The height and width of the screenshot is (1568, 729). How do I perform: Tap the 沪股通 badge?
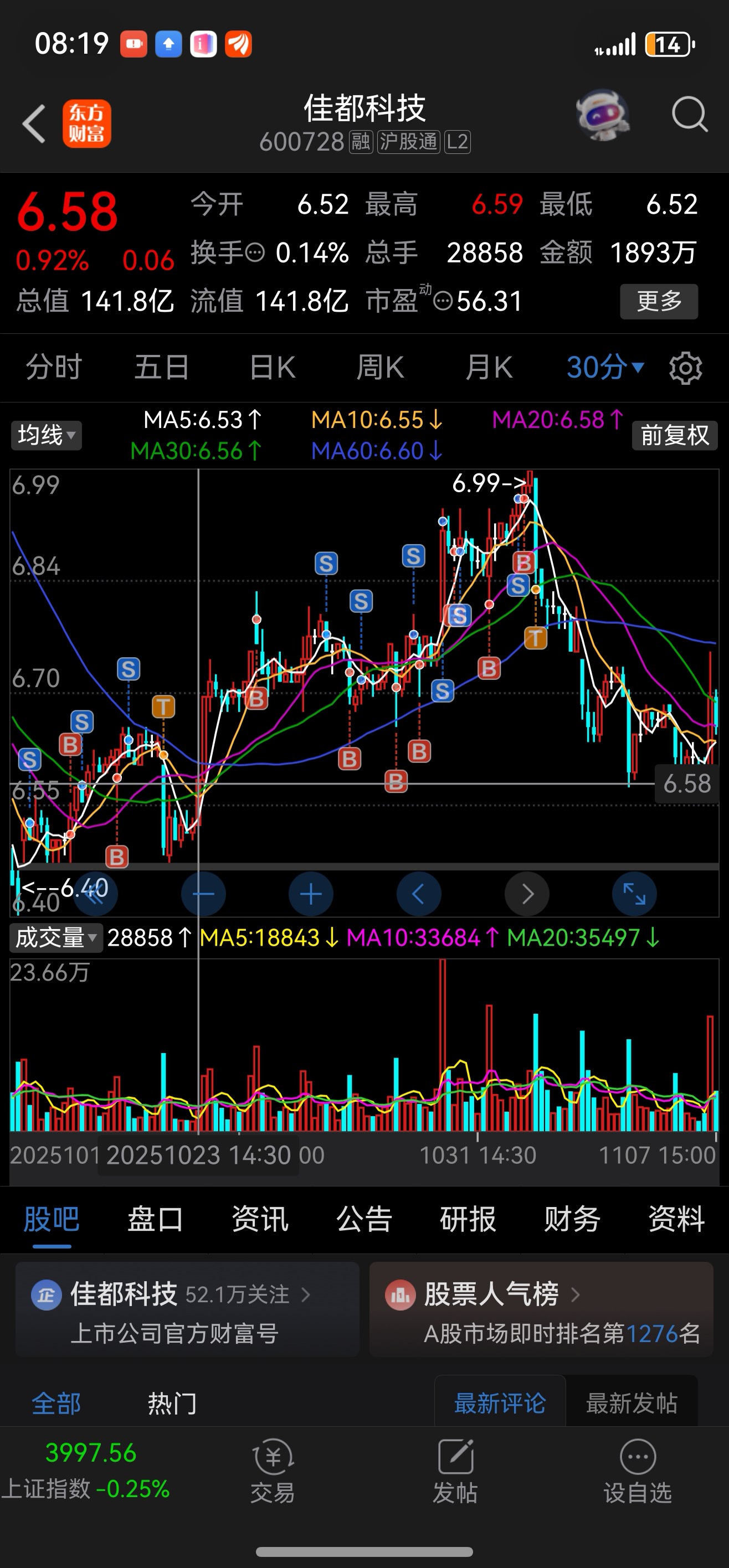[409, 142]
